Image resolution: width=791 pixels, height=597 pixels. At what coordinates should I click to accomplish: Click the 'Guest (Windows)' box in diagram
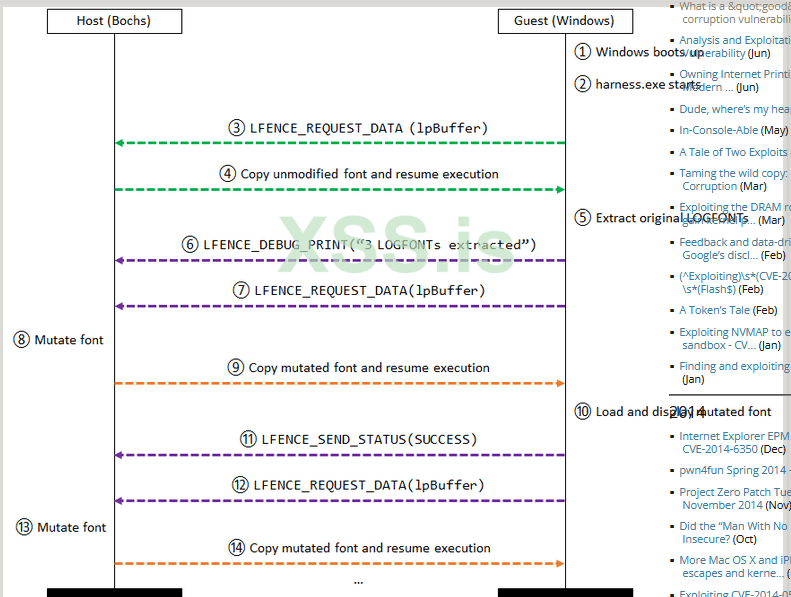tap(565, 21)
